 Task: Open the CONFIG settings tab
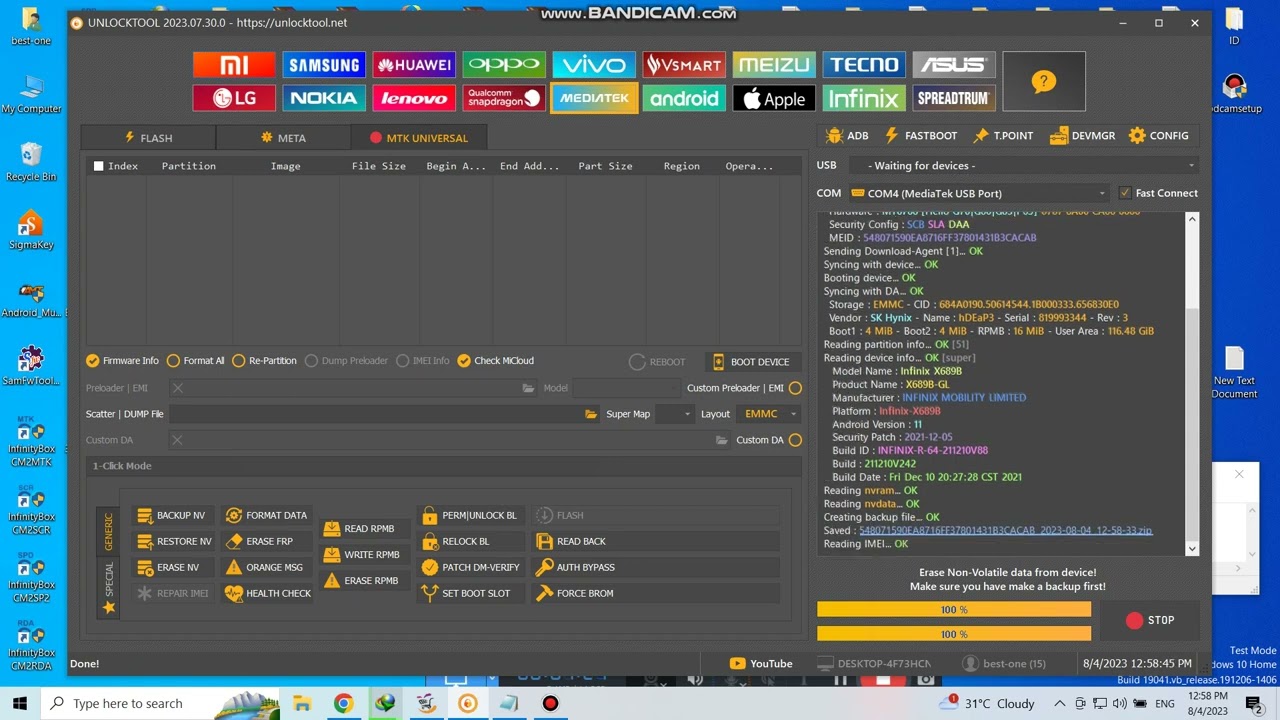click(x=1158, y=136)
